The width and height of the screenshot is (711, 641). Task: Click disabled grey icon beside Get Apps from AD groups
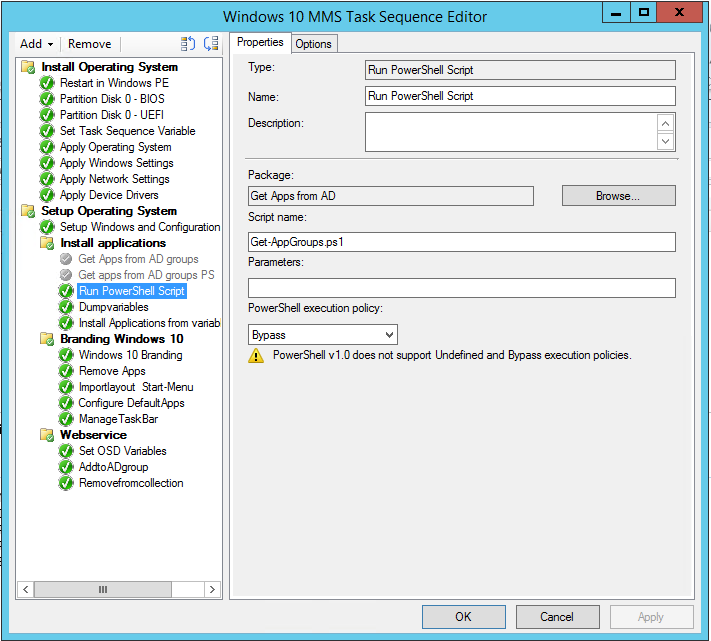(x=66, y=259)
